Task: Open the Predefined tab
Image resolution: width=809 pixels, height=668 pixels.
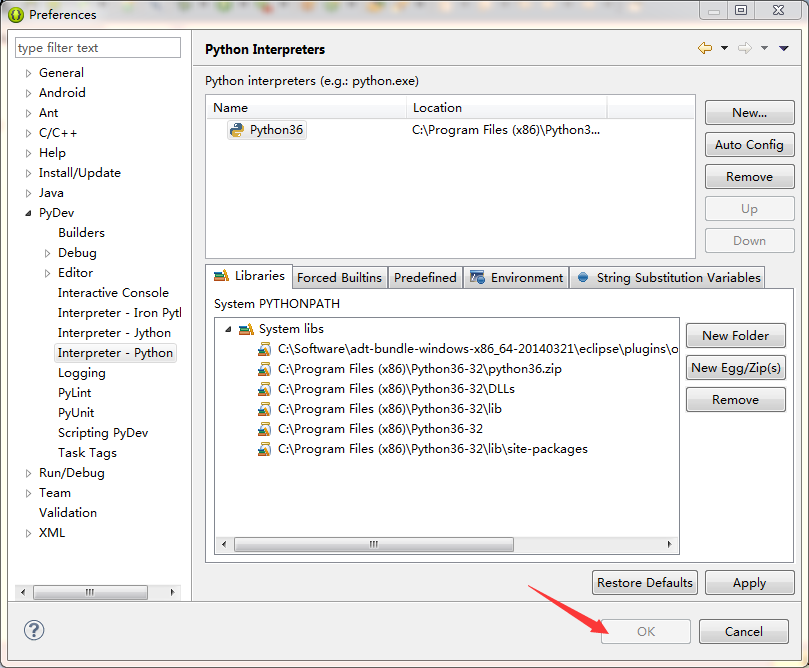Action: [x=425, y=278]
